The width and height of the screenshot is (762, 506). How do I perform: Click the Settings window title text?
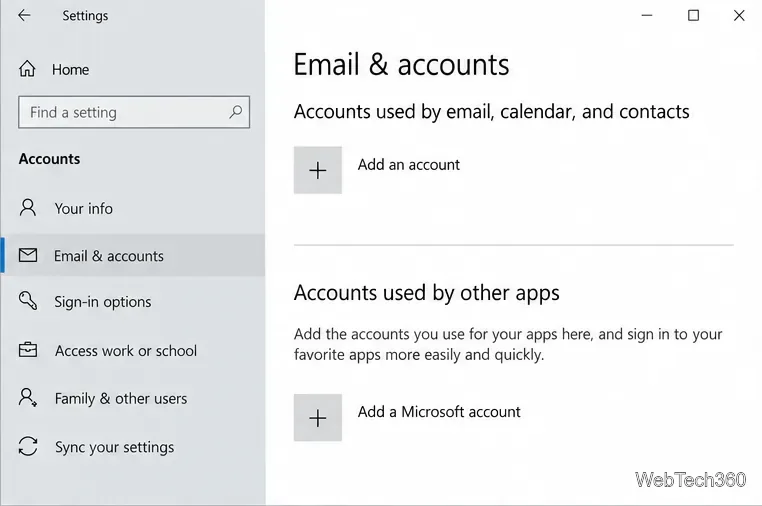[x=85, y=16]
